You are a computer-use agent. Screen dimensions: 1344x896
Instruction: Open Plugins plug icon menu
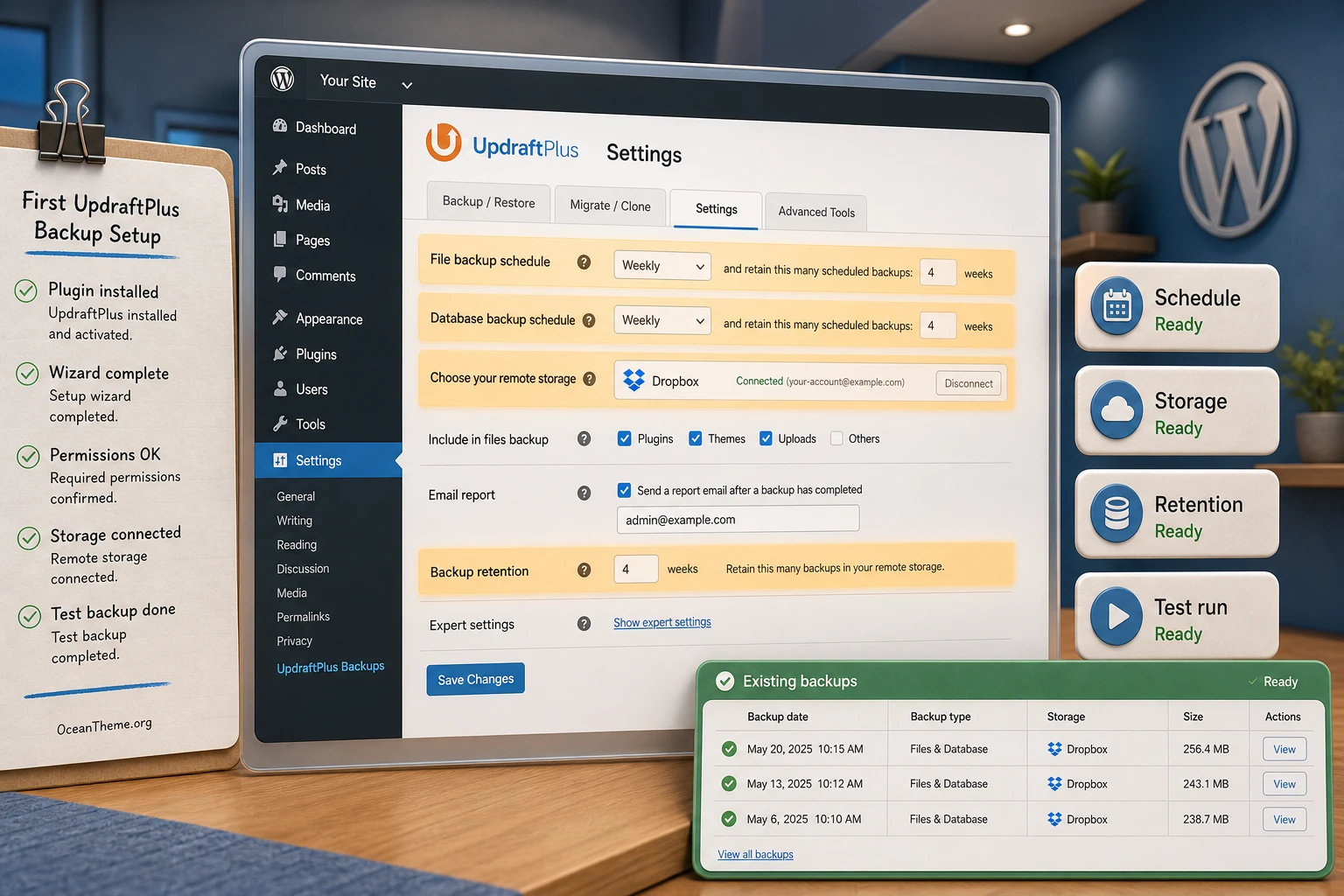coord(280,353)
